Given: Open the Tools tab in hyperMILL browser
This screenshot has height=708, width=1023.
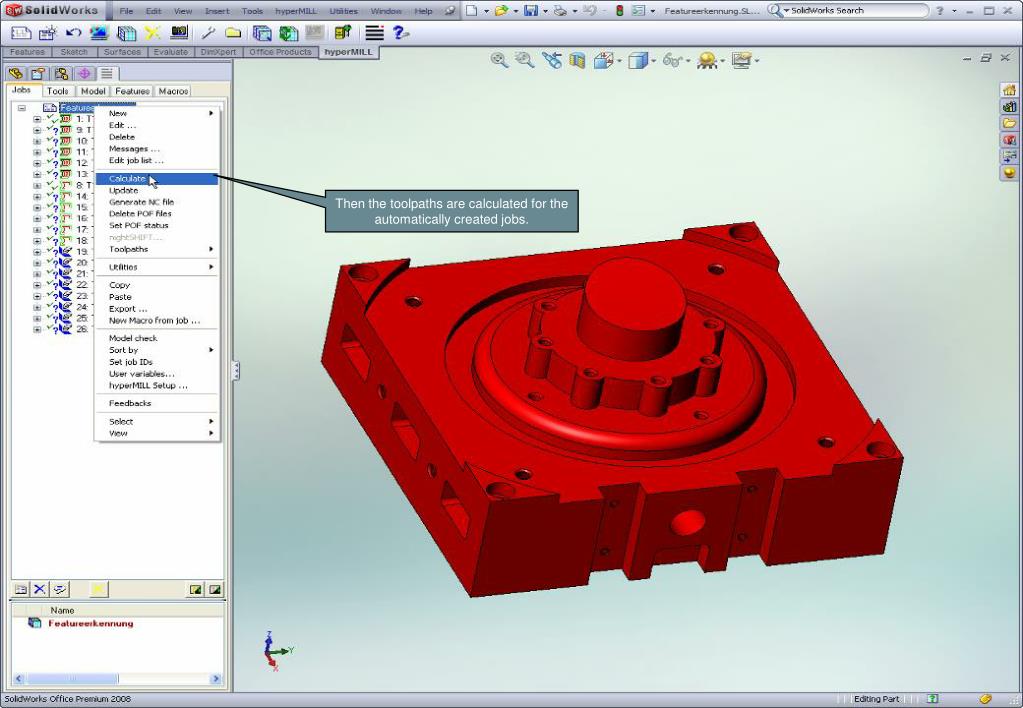Looking at the screenshot, I should (58, 91).
